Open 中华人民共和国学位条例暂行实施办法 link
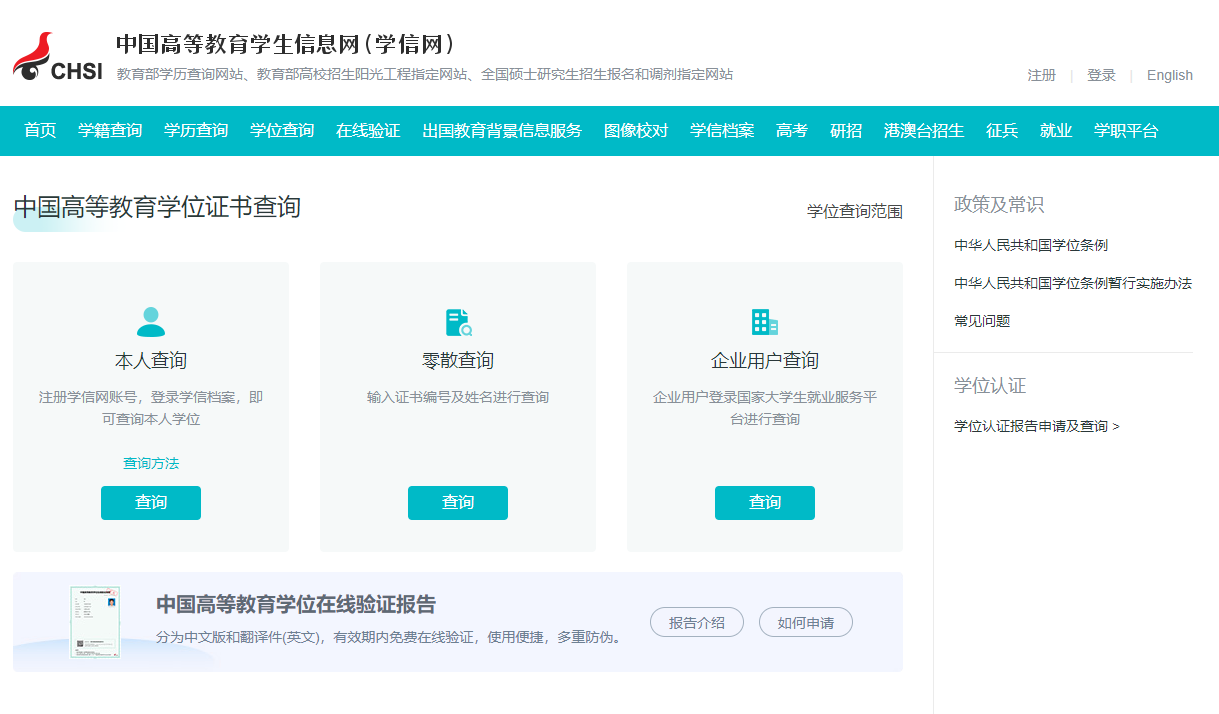The width and height of the screenshot is (1219, 714). [x=1073, y=283]
